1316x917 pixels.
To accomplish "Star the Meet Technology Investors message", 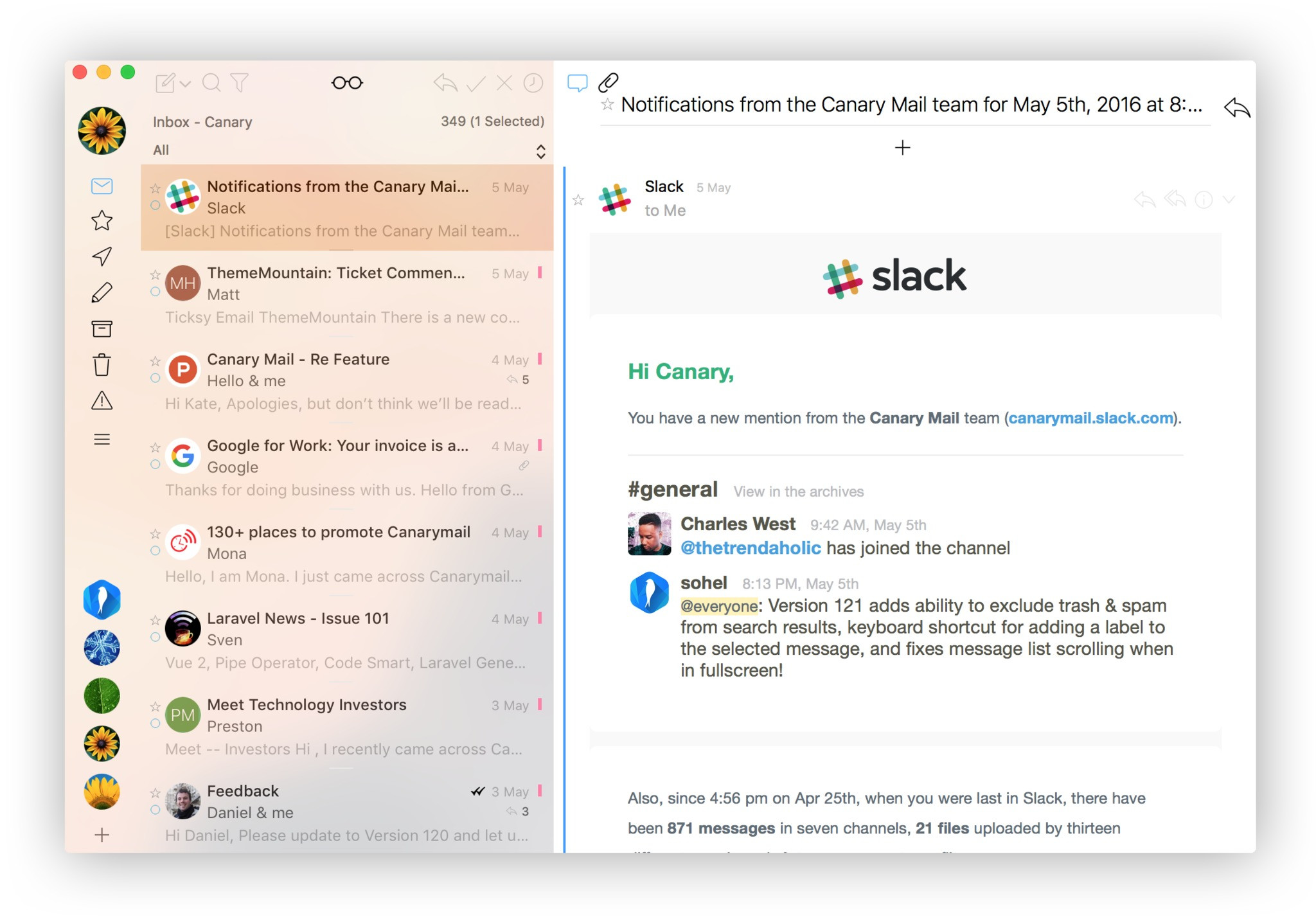I will click(156, 706).
